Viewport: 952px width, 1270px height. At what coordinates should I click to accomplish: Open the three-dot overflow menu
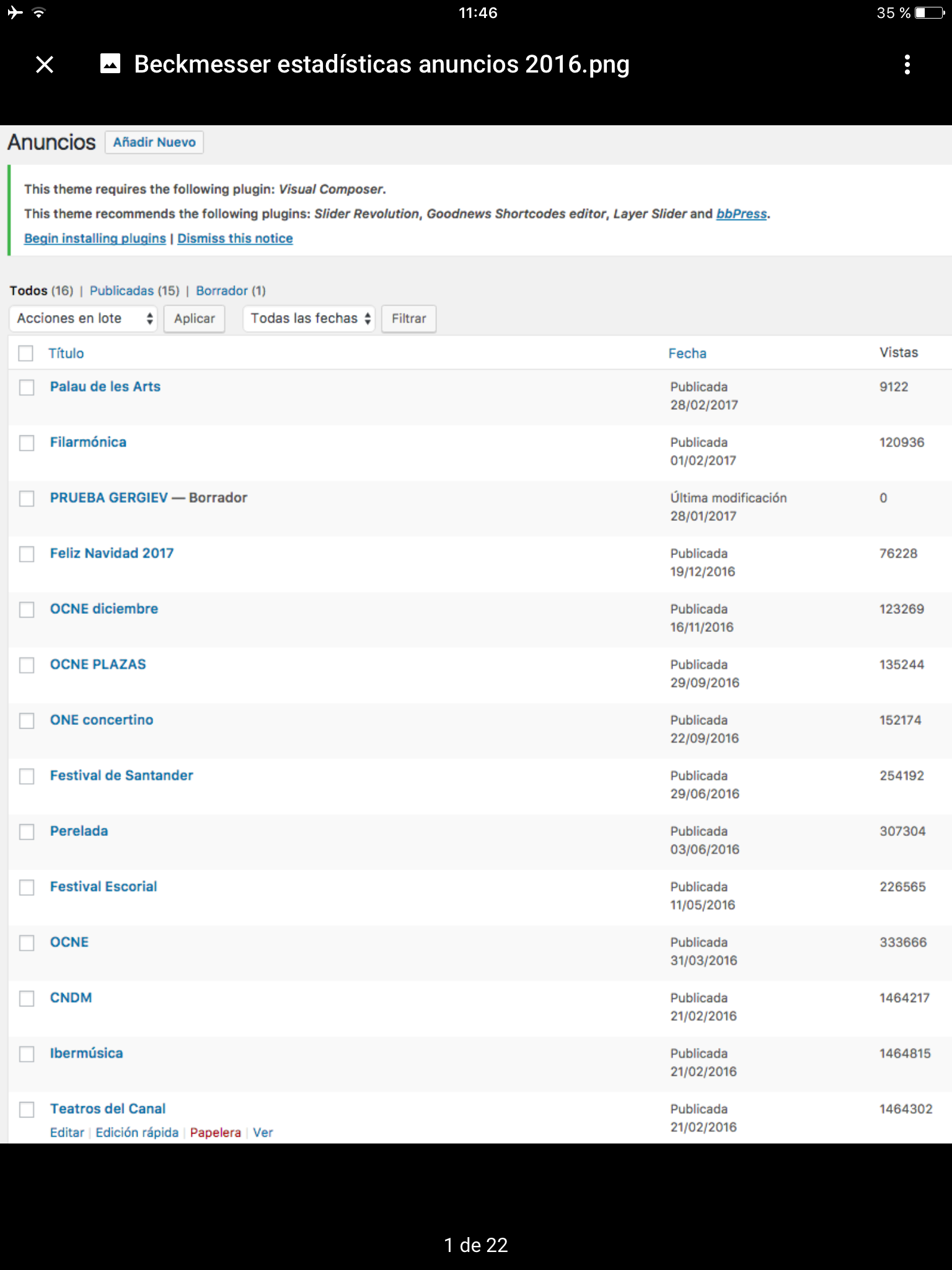pos(907,64)
